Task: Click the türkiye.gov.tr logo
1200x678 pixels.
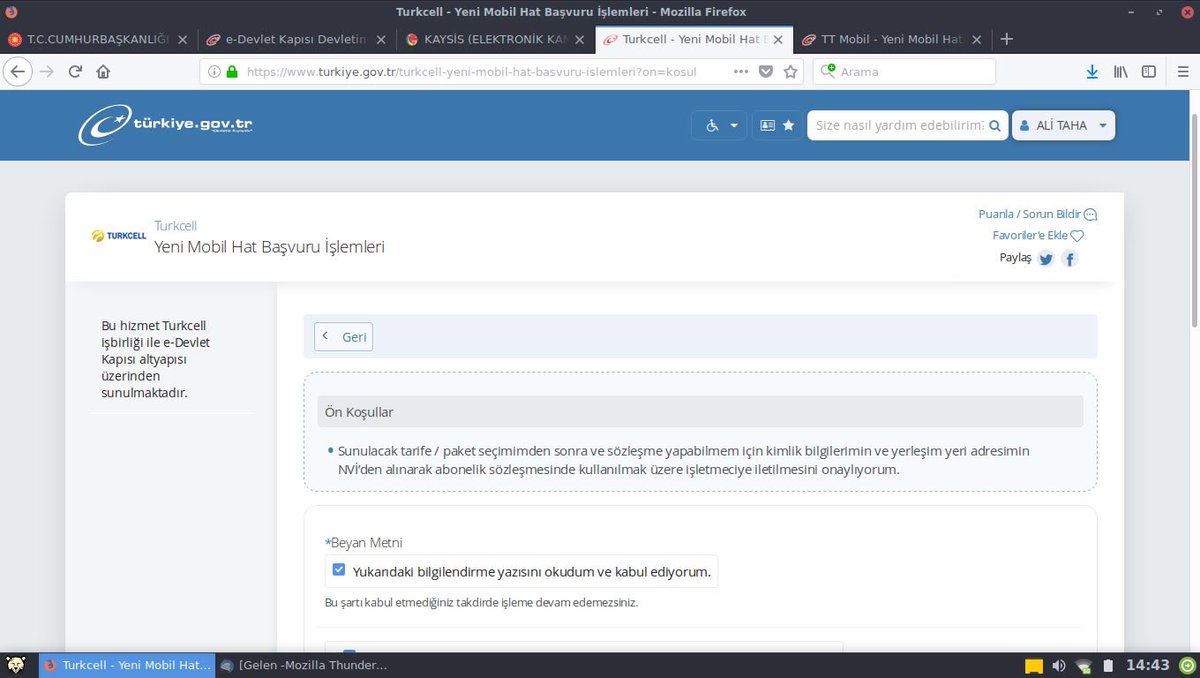Action: pos(166,124)
